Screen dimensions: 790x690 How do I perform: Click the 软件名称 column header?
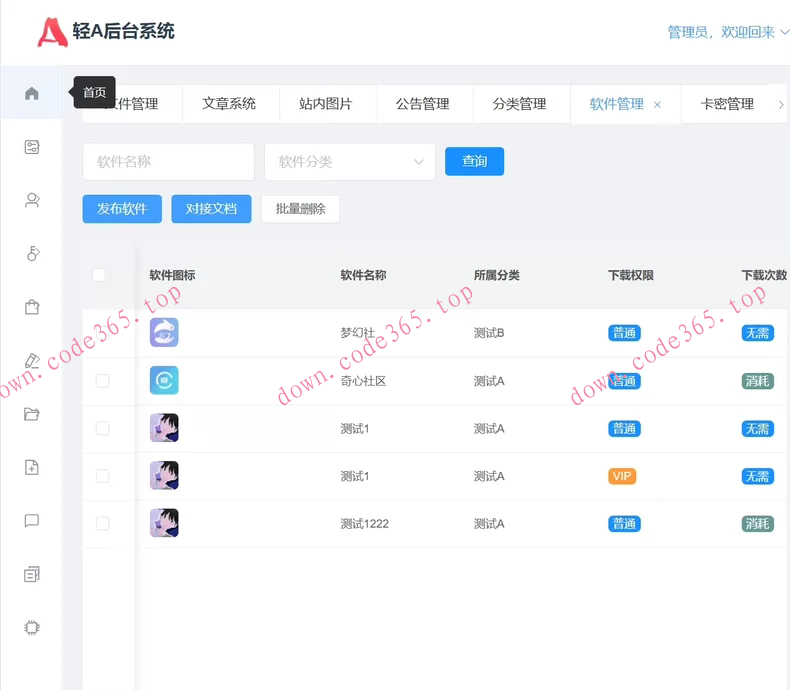point(363,275)
